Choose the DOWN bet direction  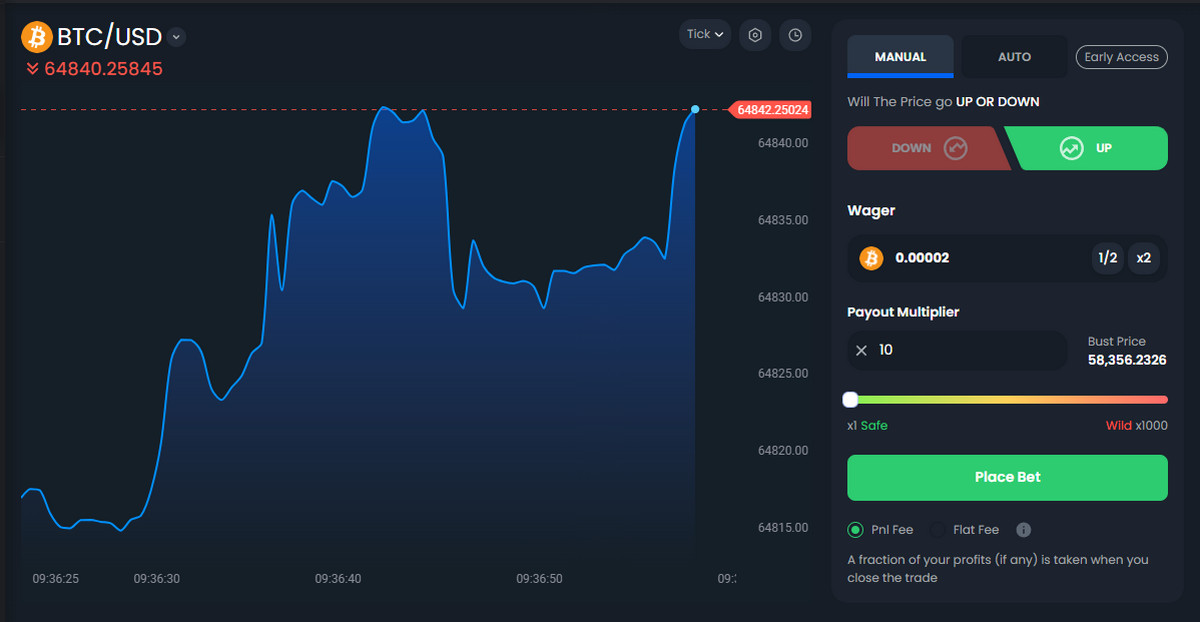click(x=925, y=148)
